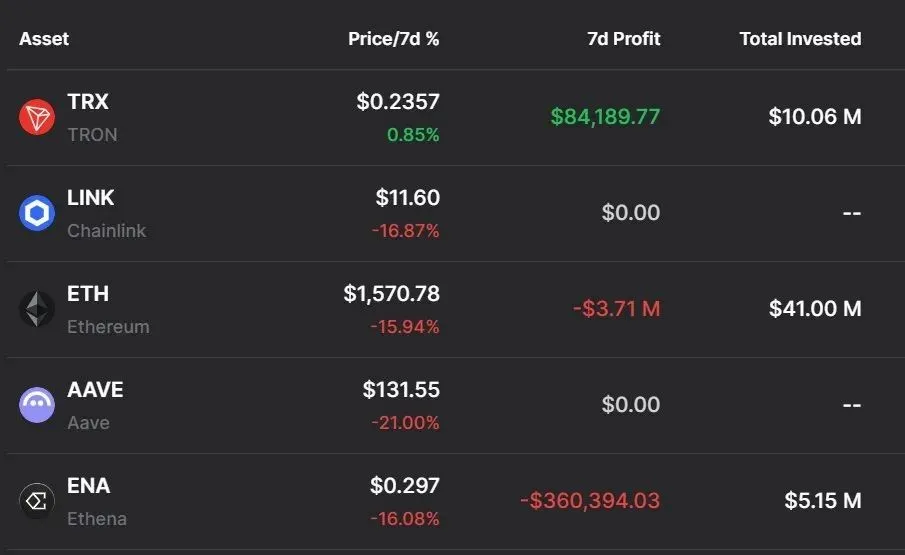This screenshot has width=905, height=555.
Task: Click the Ethereum diamond logo icon
Action: (x=37, y=309)
